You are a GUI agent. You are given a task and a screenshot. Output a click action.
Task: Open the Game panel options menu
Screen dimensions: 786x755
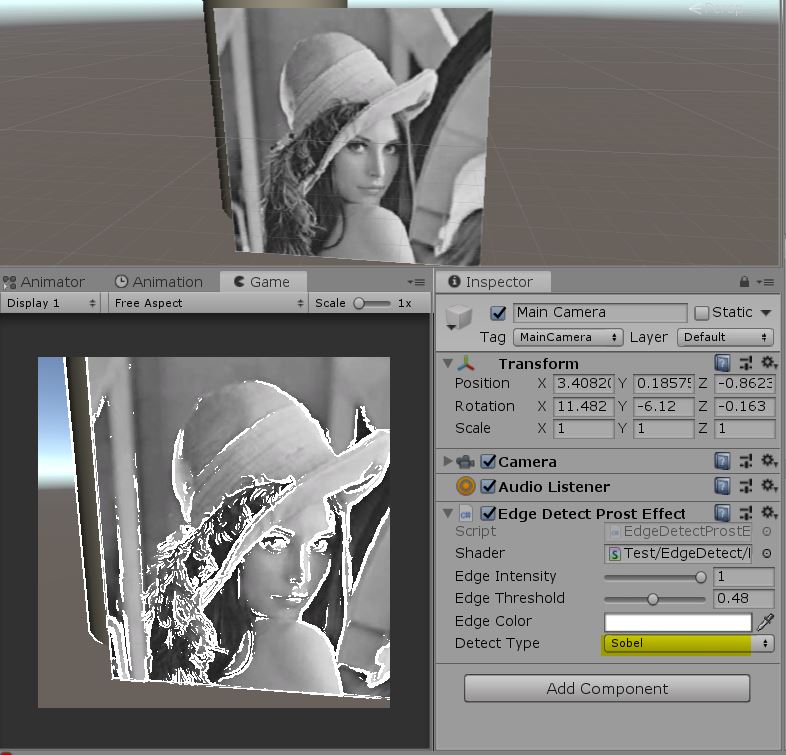(x=417, y=282)
